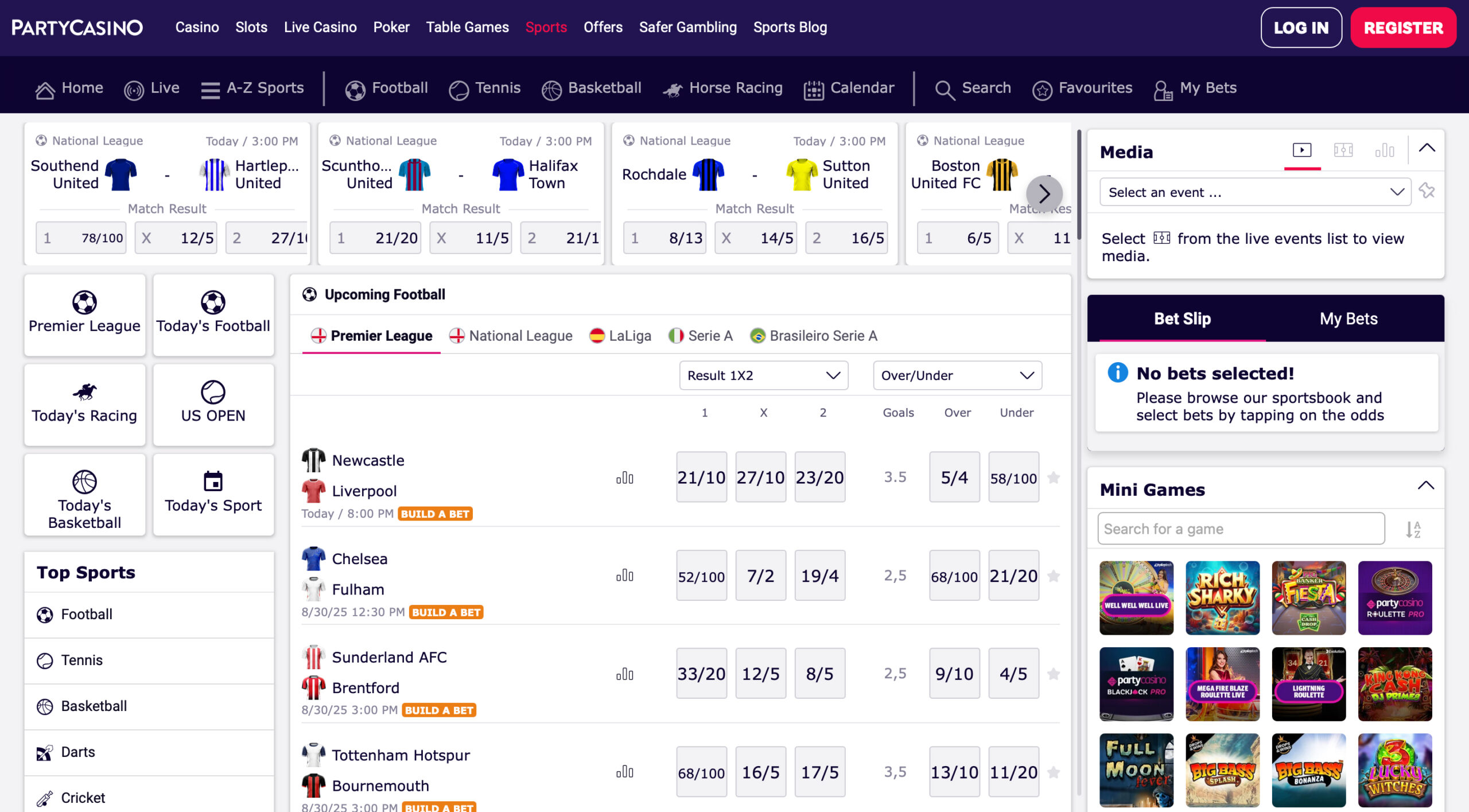The height and width of the screenshot is (812, 1469).
Task: Select the LaLiga league tab
Action: (620, 336)
